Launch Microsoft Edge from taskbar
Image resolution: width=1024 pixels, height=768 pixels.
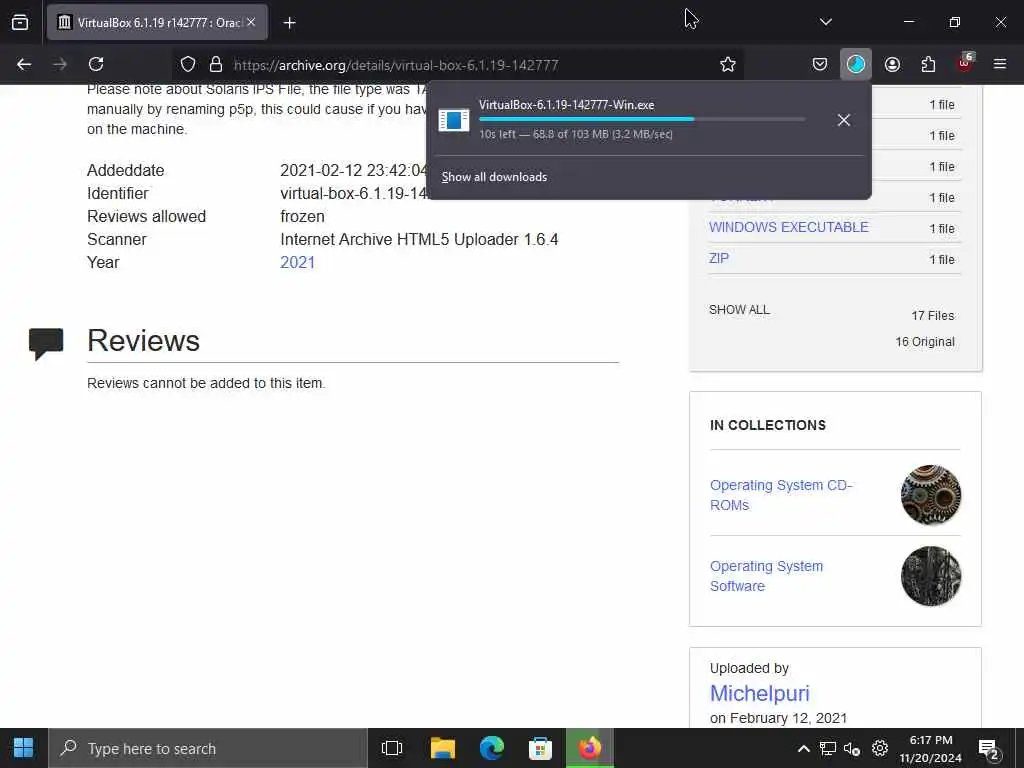coord(492,748)
